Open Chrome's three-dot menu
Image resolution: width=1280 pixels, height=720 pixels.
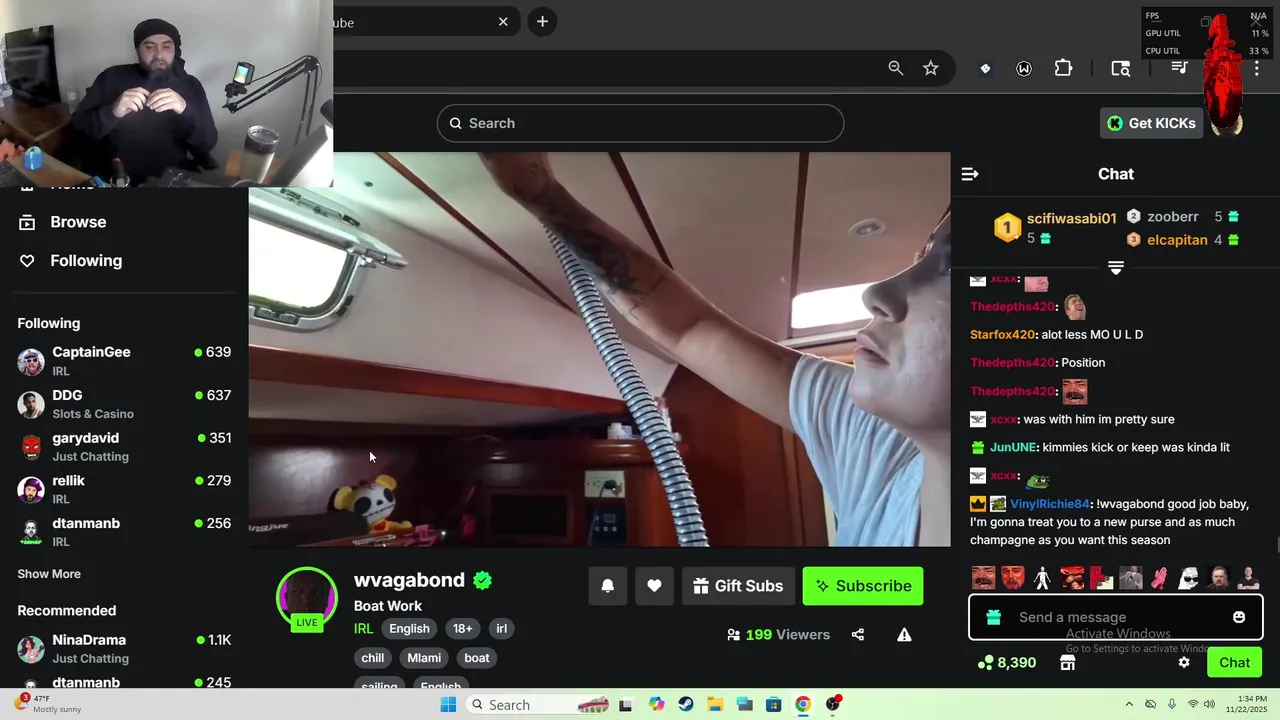pos(1257,68)
